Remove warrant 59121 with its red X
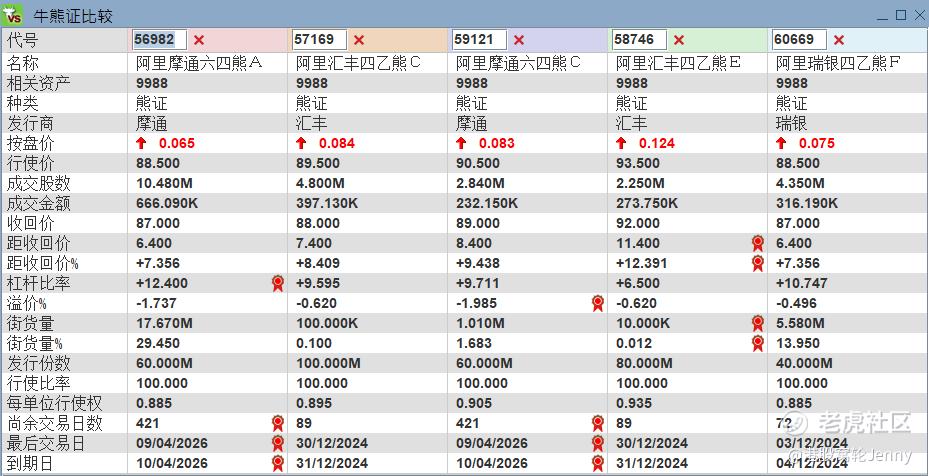This screenshot has width=929, height=476. [x=519, y=40]
